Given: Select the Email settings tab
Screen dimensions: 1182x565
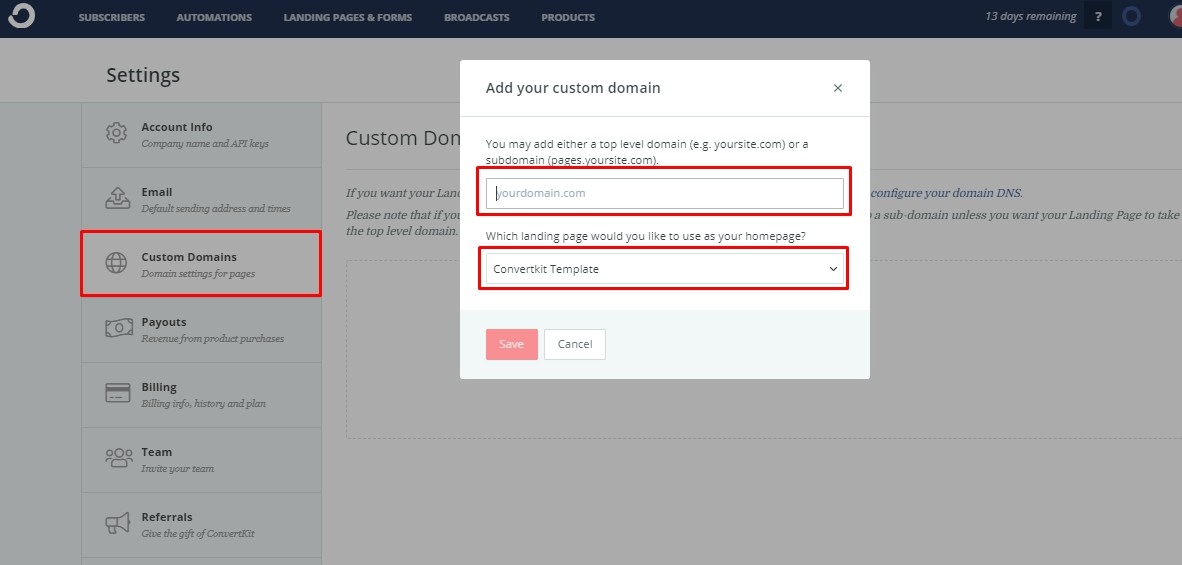Looking at the screenshot, I should click(x=201, y=200).
